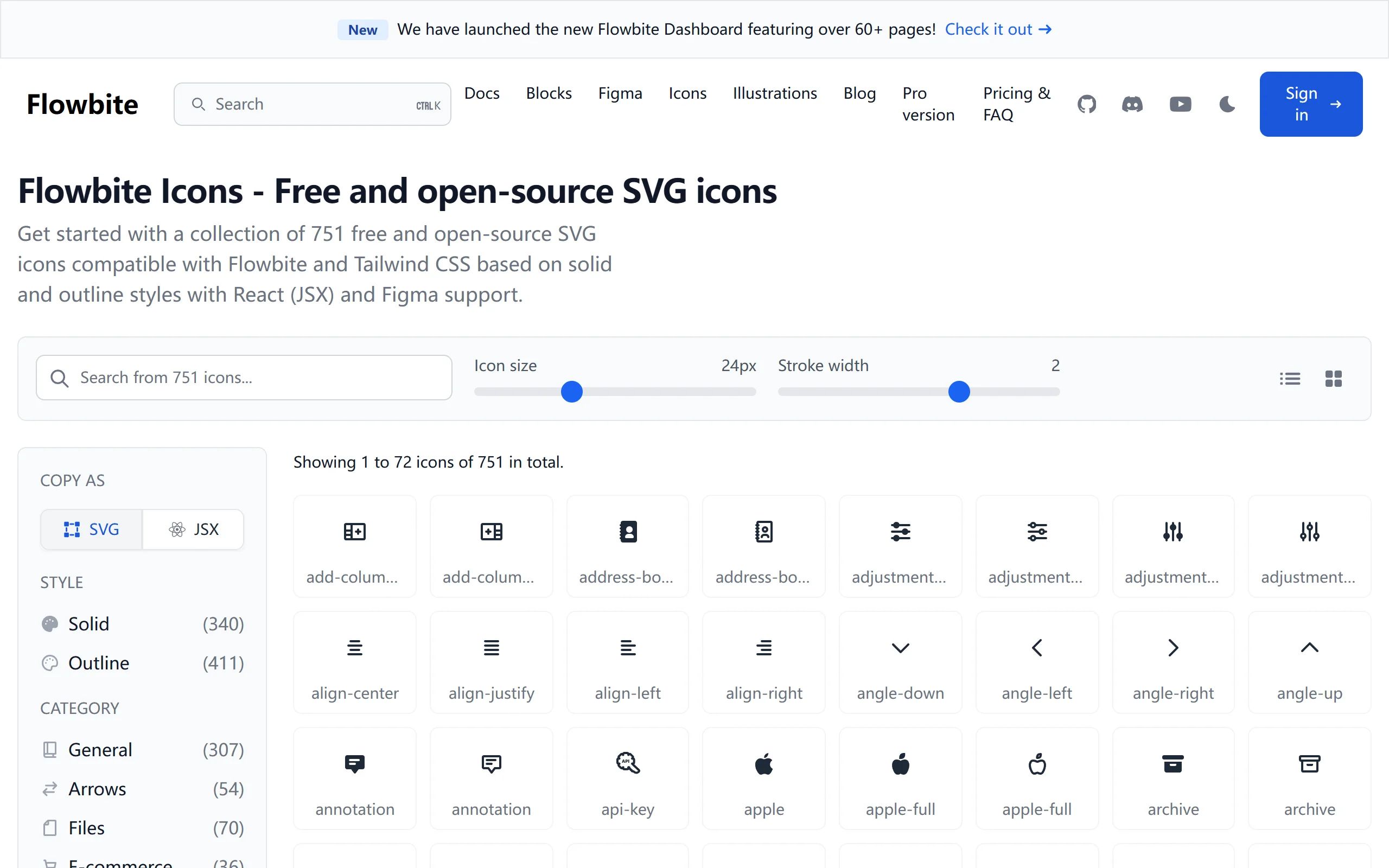
Task: Follow the Check it out link
Action: coord(998,29)
